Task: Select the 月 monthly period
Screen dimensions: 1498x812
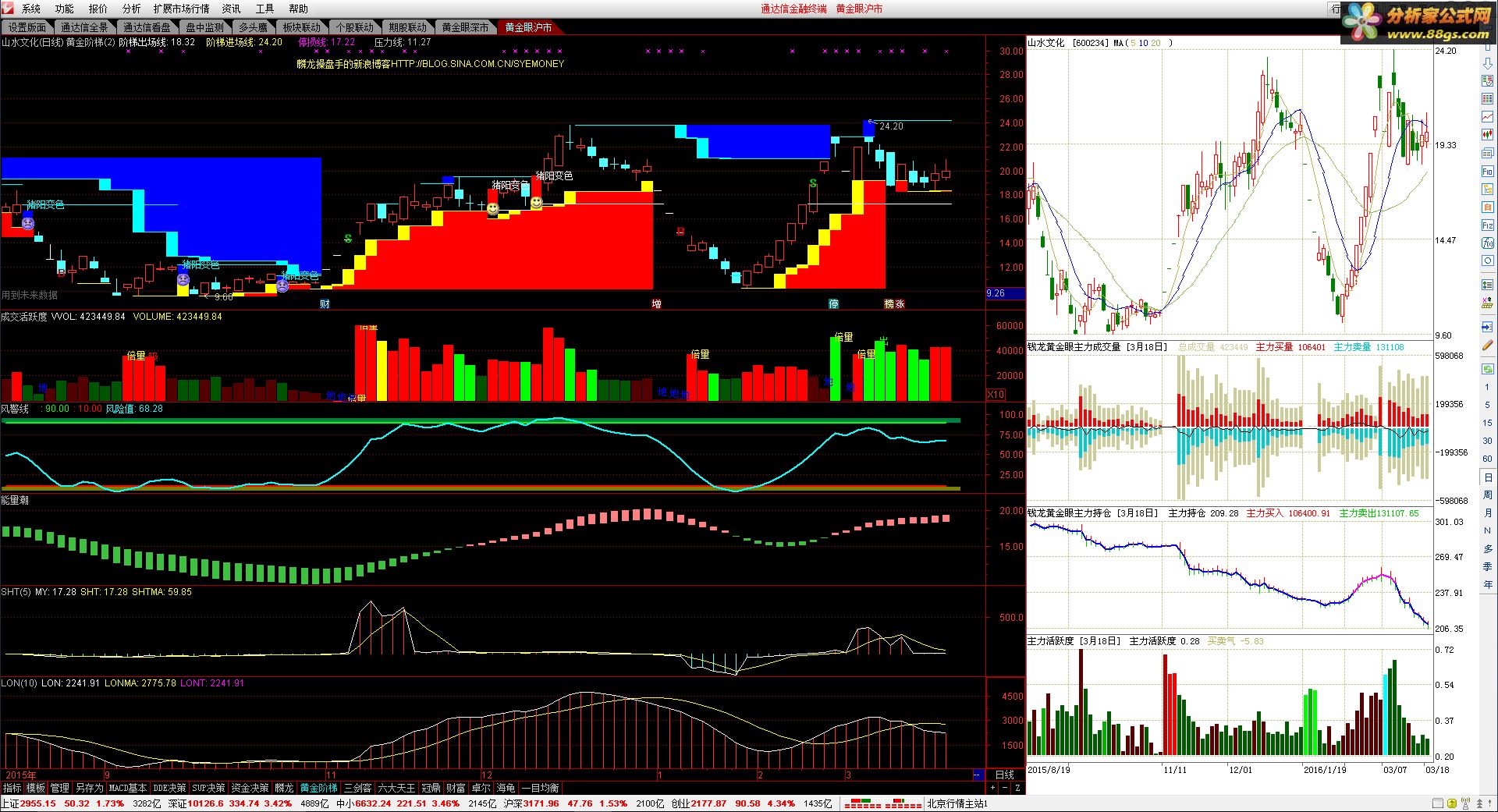Action: 1487,513
